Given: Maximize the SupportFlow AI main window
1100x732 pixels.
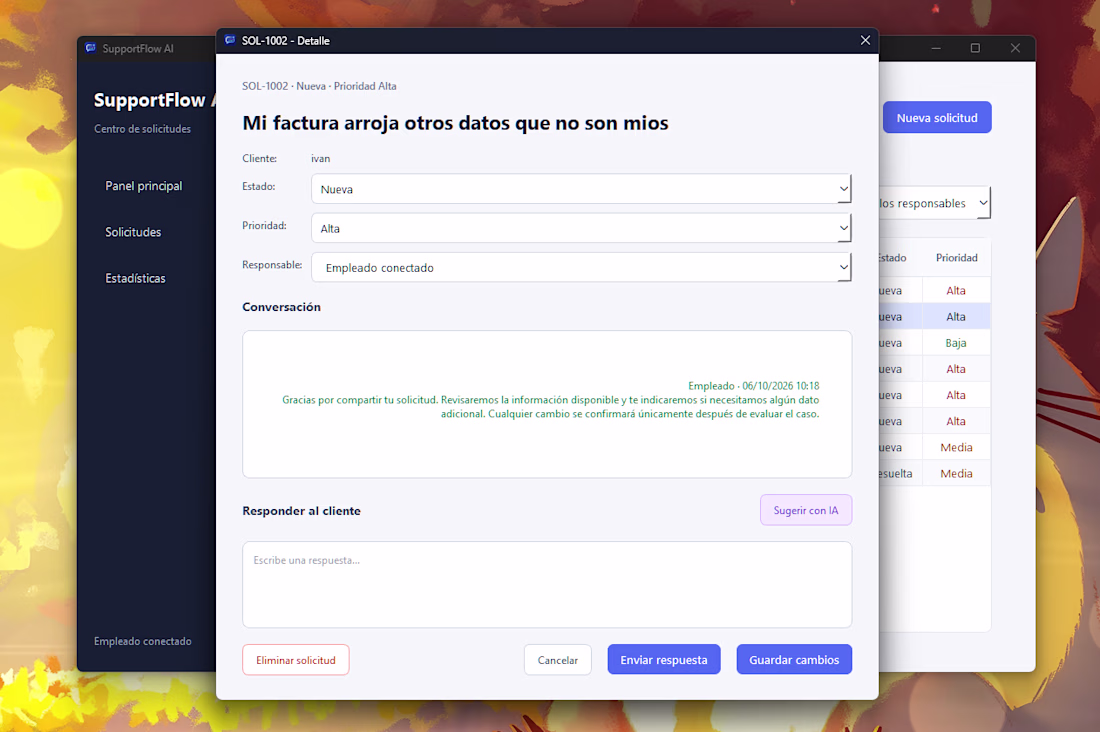Looking at the screenshot, I should tap(975, 48).
